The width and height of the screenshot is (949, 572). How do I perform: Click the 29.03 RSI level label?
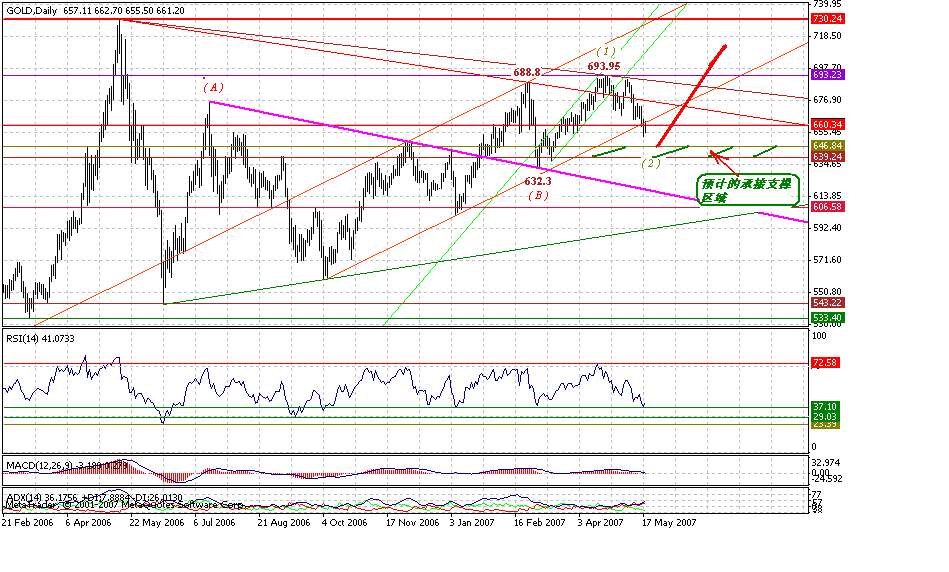click(826, 417)
